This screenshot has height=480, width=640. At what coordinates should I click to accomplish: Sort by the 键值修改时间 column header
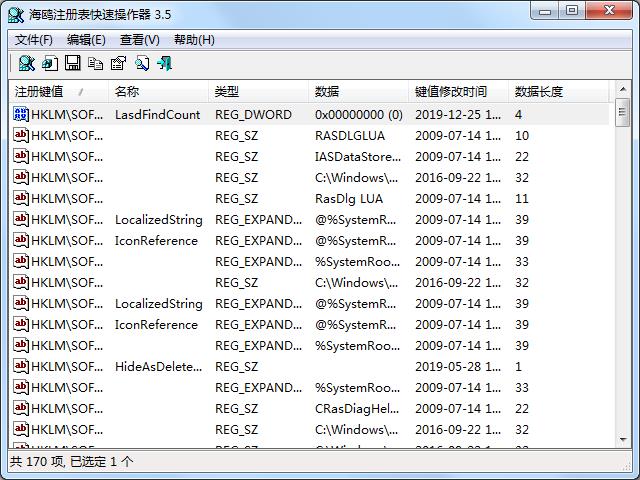tap(452, 92)
